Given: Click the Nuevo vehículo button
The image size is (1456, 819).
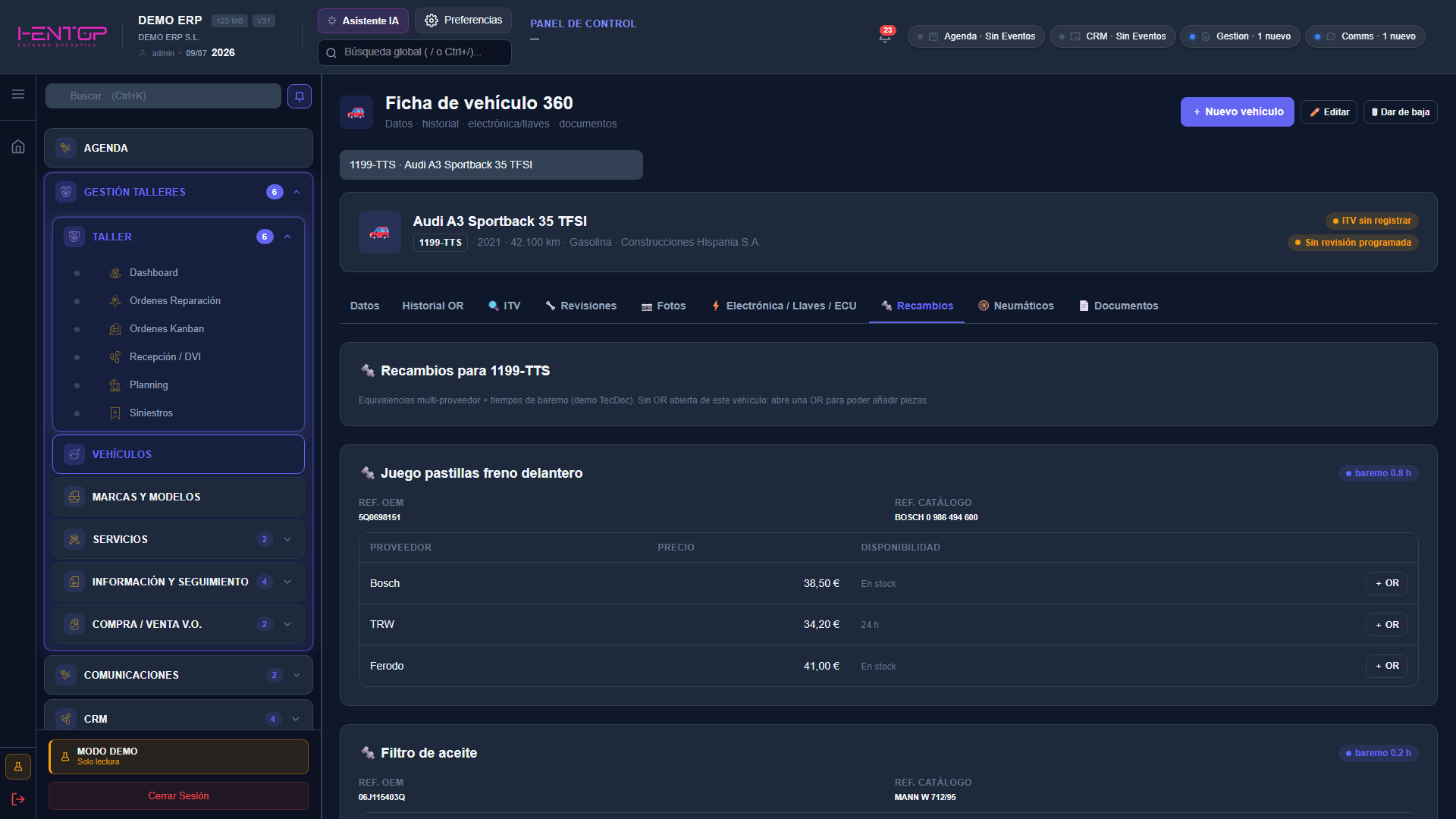Looking at the screenshot, I should click(x=1238, y=112).
